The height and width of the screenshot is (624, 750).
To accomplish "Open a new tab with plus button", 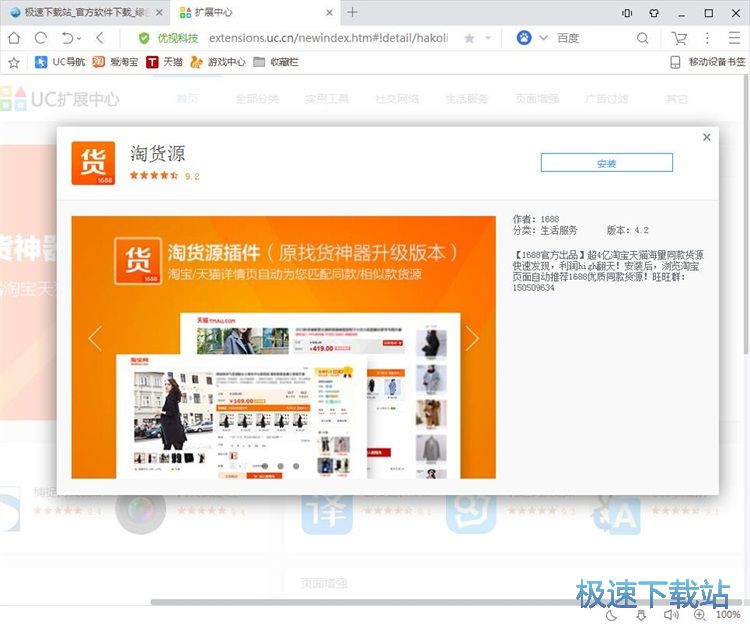I will 352,12.
